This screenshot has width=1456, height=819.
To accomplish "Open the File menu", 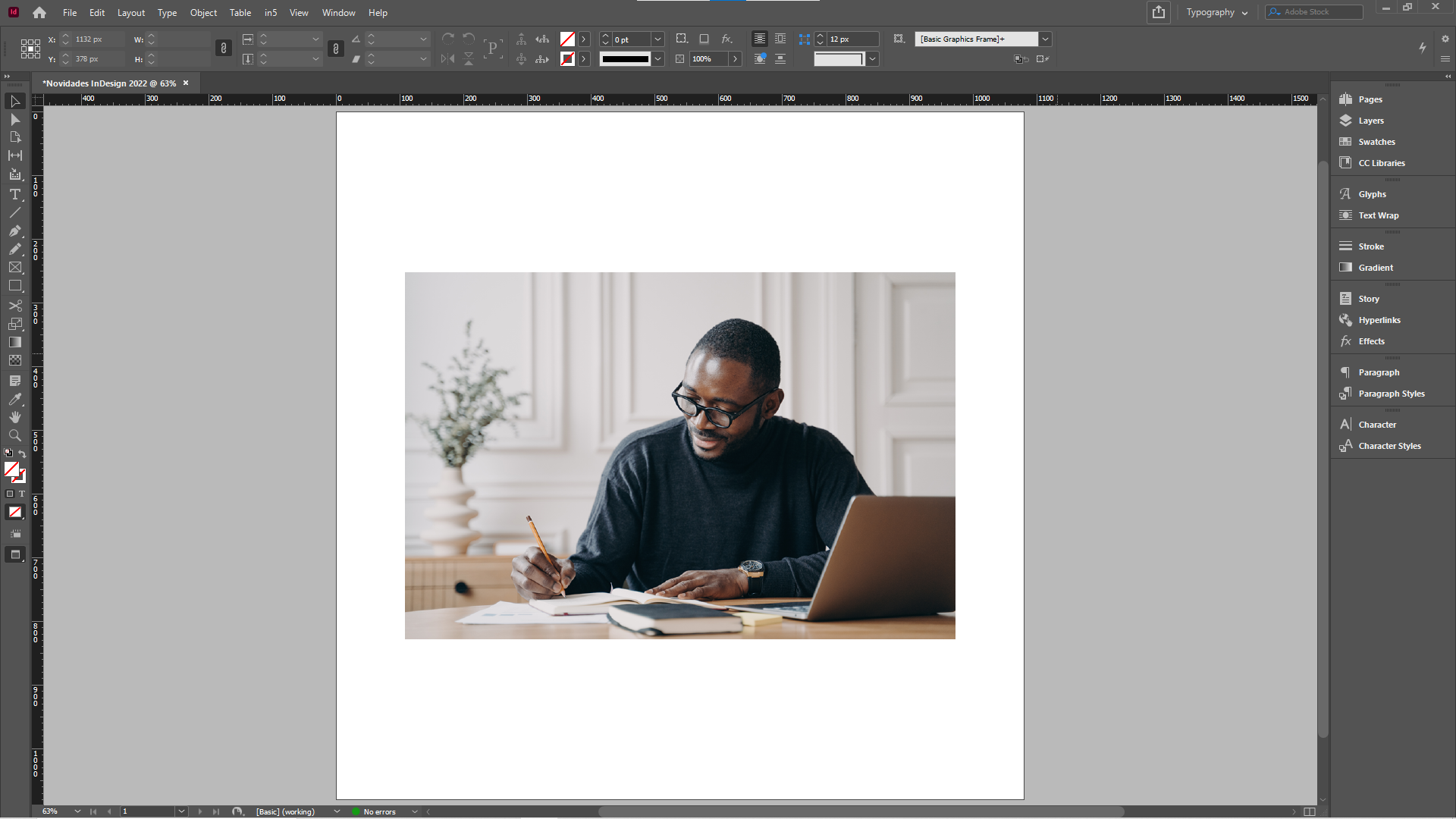I will [70, 13].
